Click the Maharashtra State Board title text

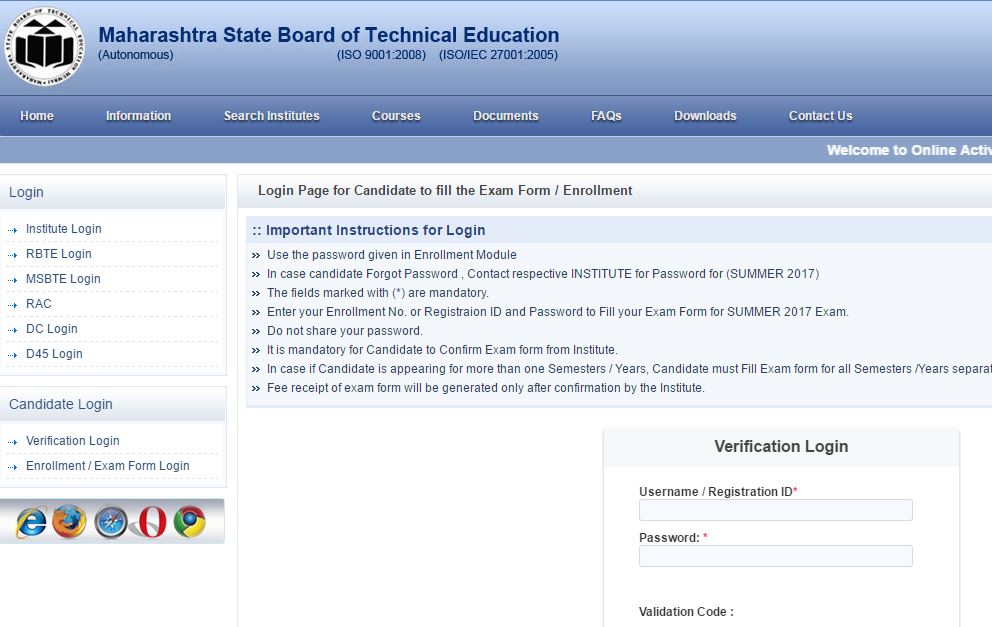(x=329, y=35)
